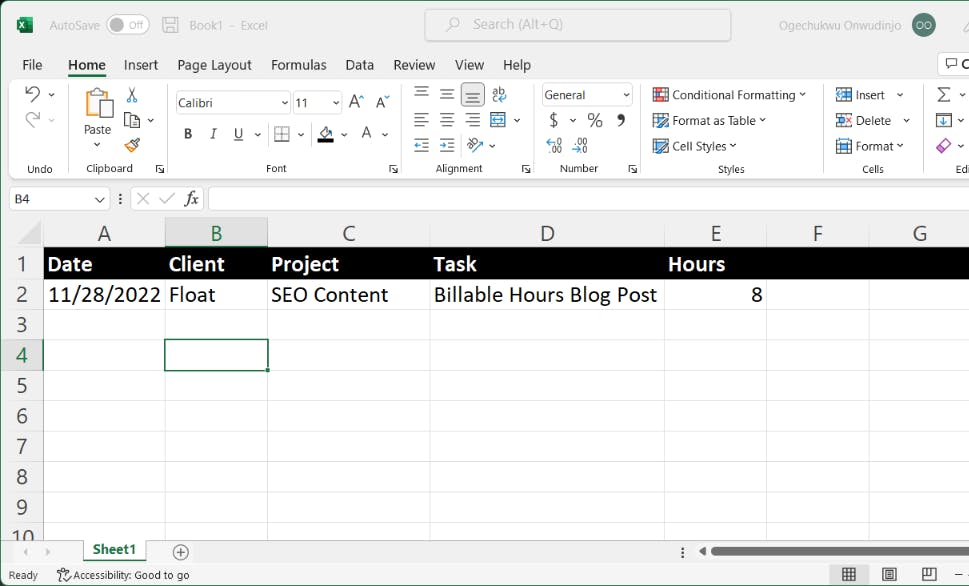Toggle the AutoSave switch
This screenshot has height=586, width=969.
(x=128, y=25)
